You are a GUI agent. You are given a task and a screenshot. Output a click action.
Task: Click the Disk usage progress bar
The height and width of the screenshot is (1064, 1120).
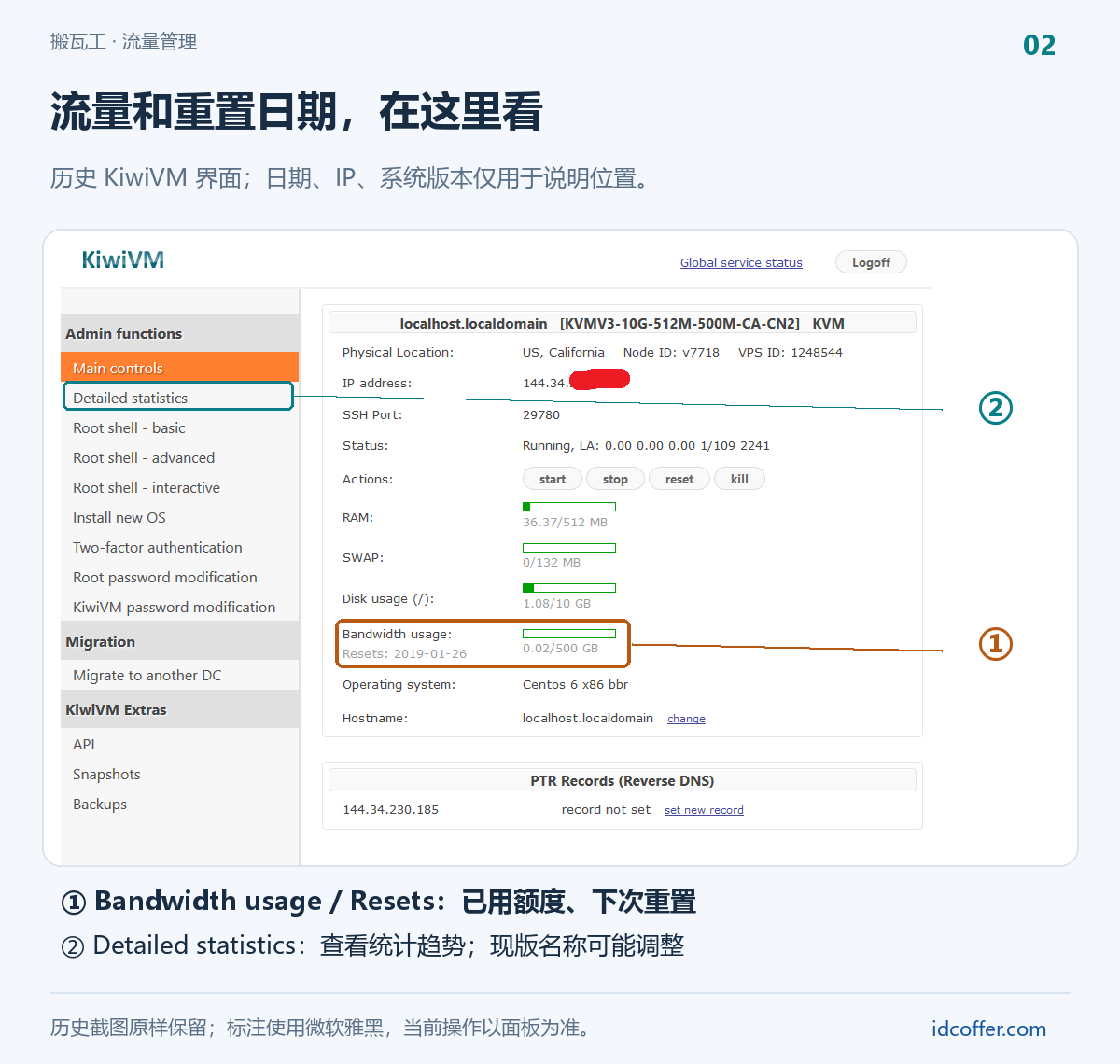(569, 588)
